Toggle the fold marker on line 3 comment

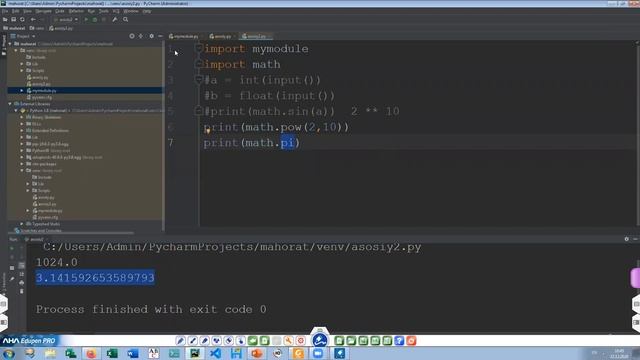pyautogui.click(x=198, y=79)
